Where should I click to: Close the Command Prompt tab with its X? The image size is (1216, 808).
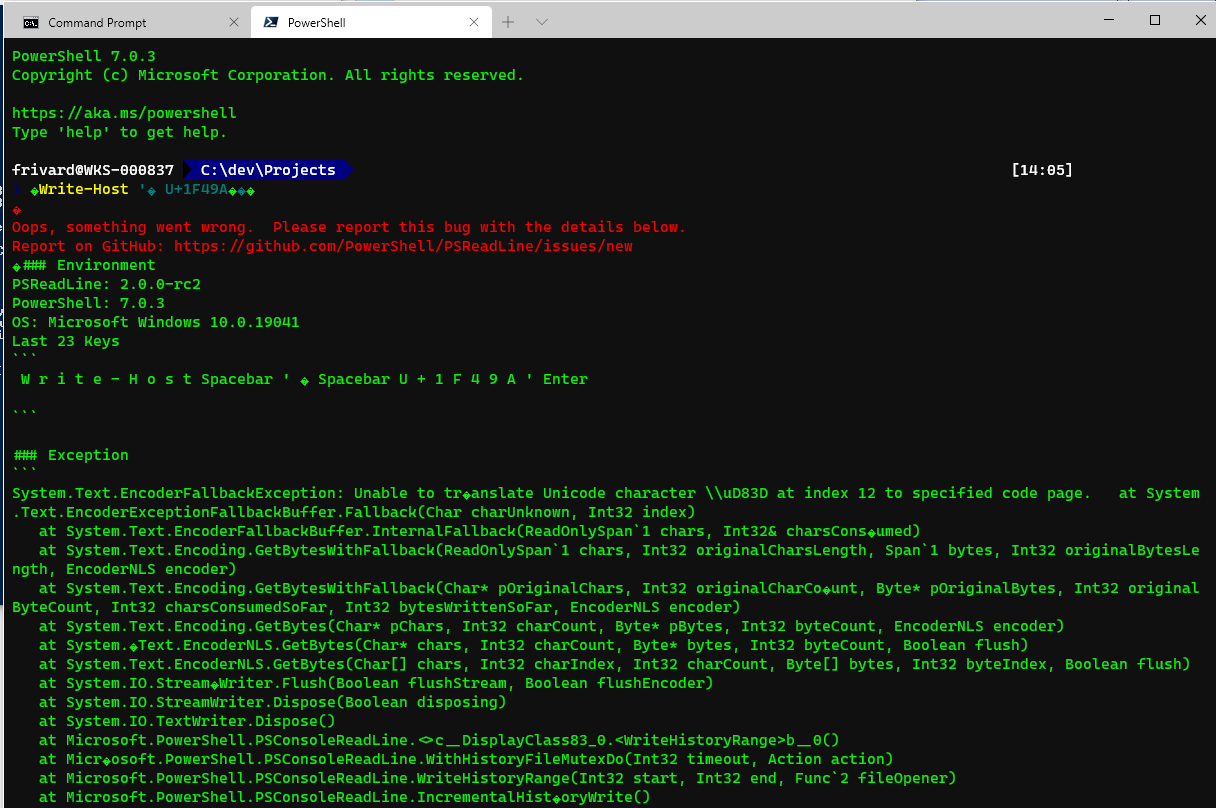[x=233, y=21]
